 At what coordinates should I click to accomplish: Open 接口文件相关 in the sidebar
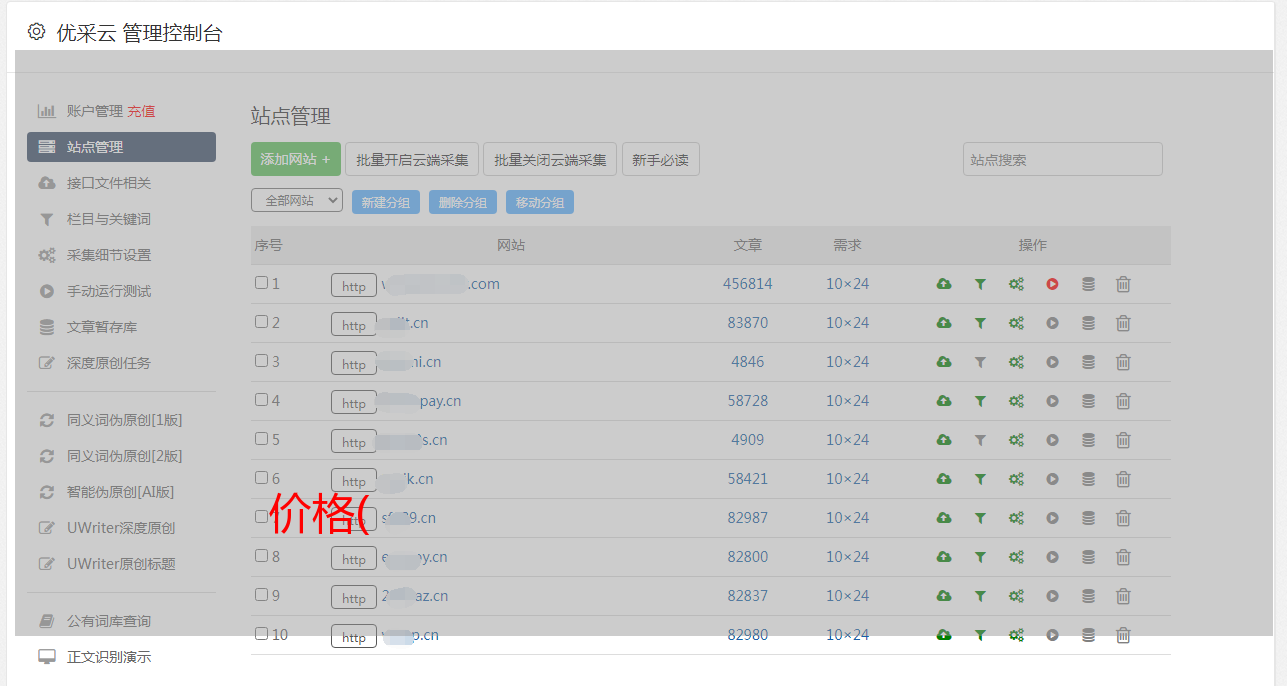[109, 183]
